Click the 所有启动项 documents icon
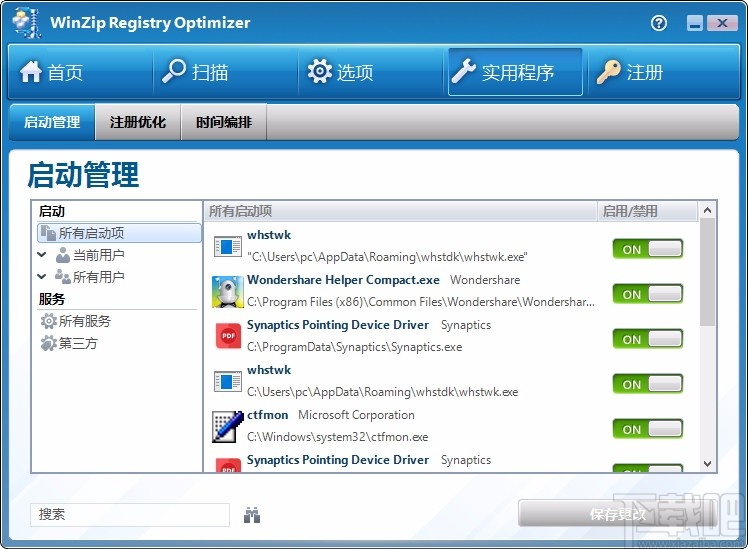748x549 pixels. pos(48,233)
